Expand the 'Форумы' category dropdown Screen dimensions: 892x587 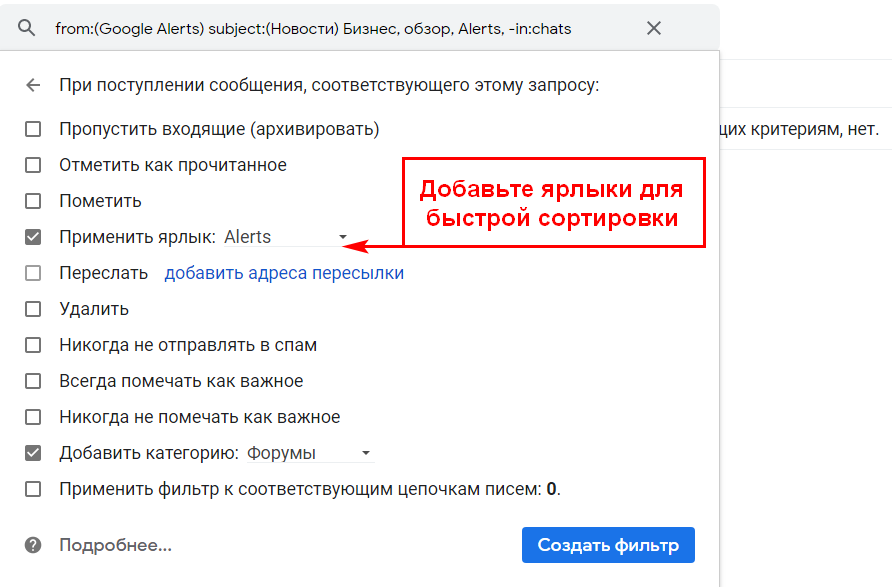pyautogui.click(x=310, y=453)
